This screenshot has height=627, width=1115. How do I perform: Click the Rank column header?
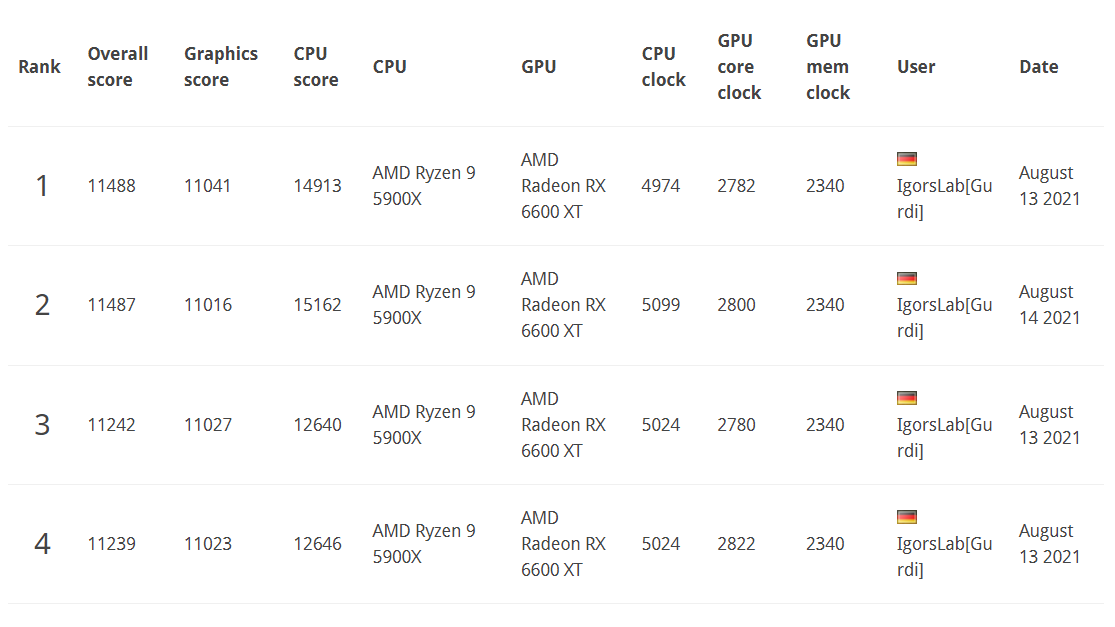tap(39, 67)
